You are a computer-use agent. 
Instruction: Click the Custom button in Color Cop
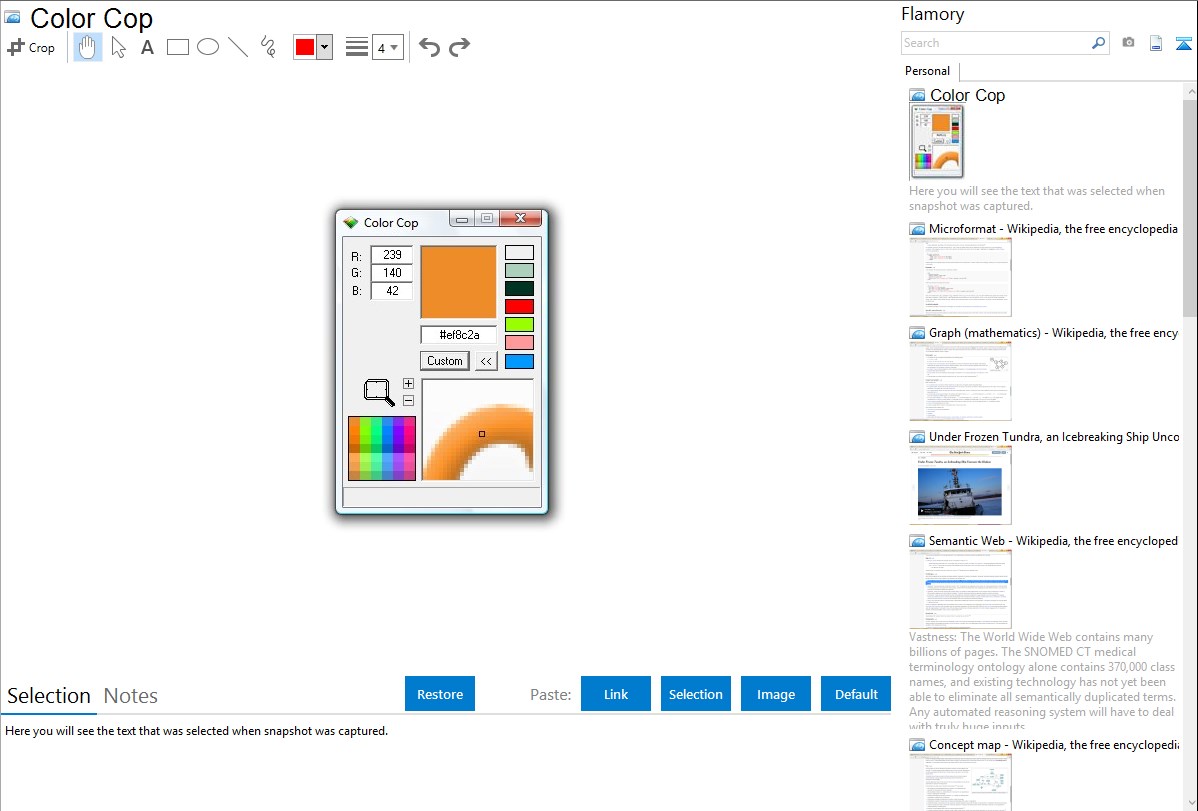[x=445, y=361]
